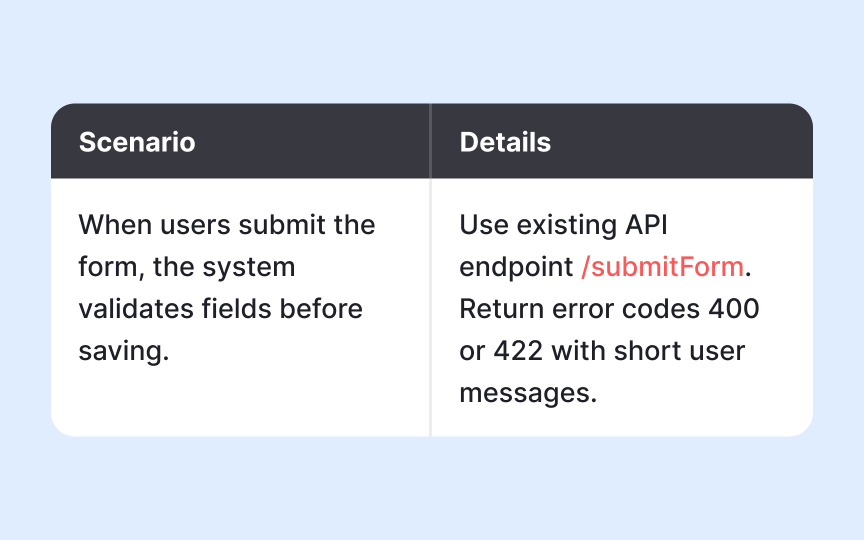Click the column divider in the table body
This screenshot has height=540, width=864.
pyautogui.click(x=431, y=307)
